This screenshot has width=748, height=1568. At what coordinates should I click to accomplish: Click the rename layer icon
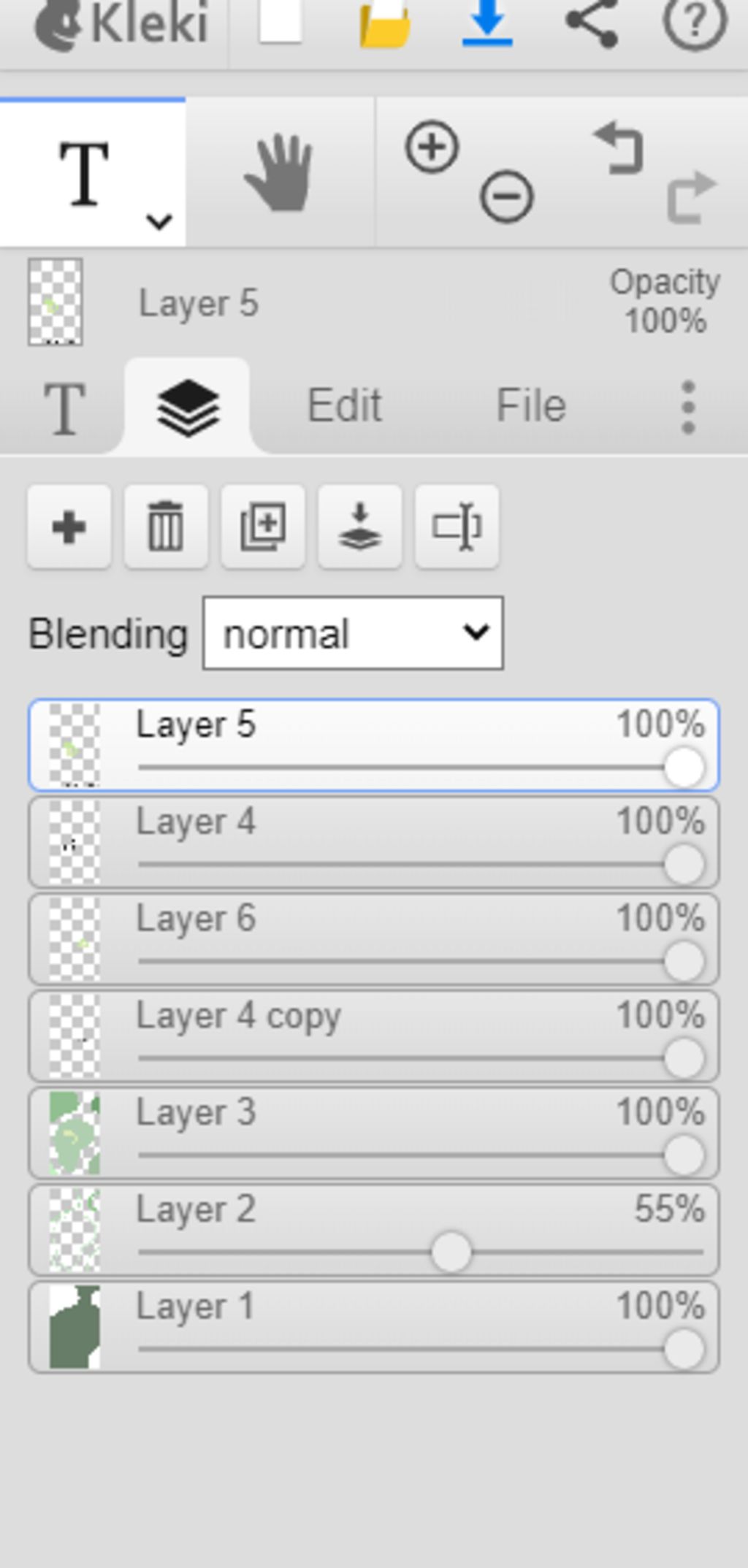tap(457, 527)
